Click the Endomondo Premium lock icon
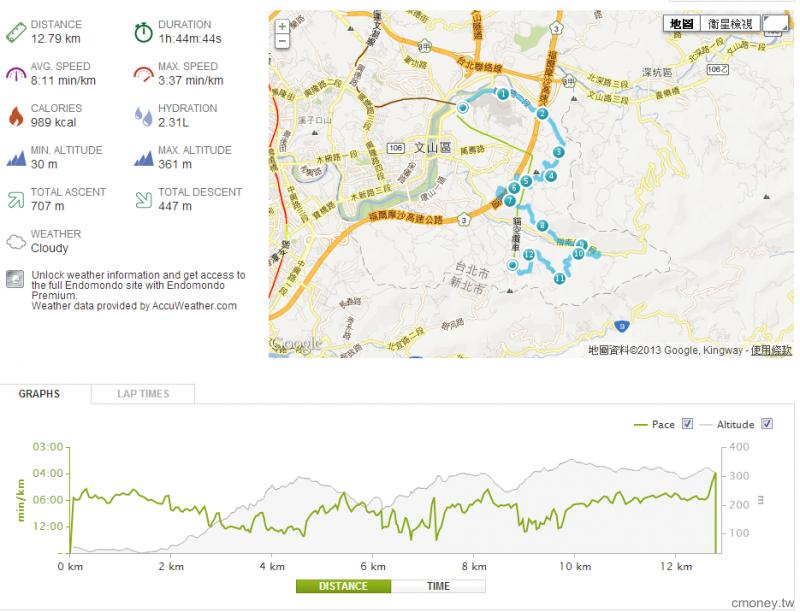Image resolution: width=800 pixels, height=612 pixels. (x=15, y=278)
